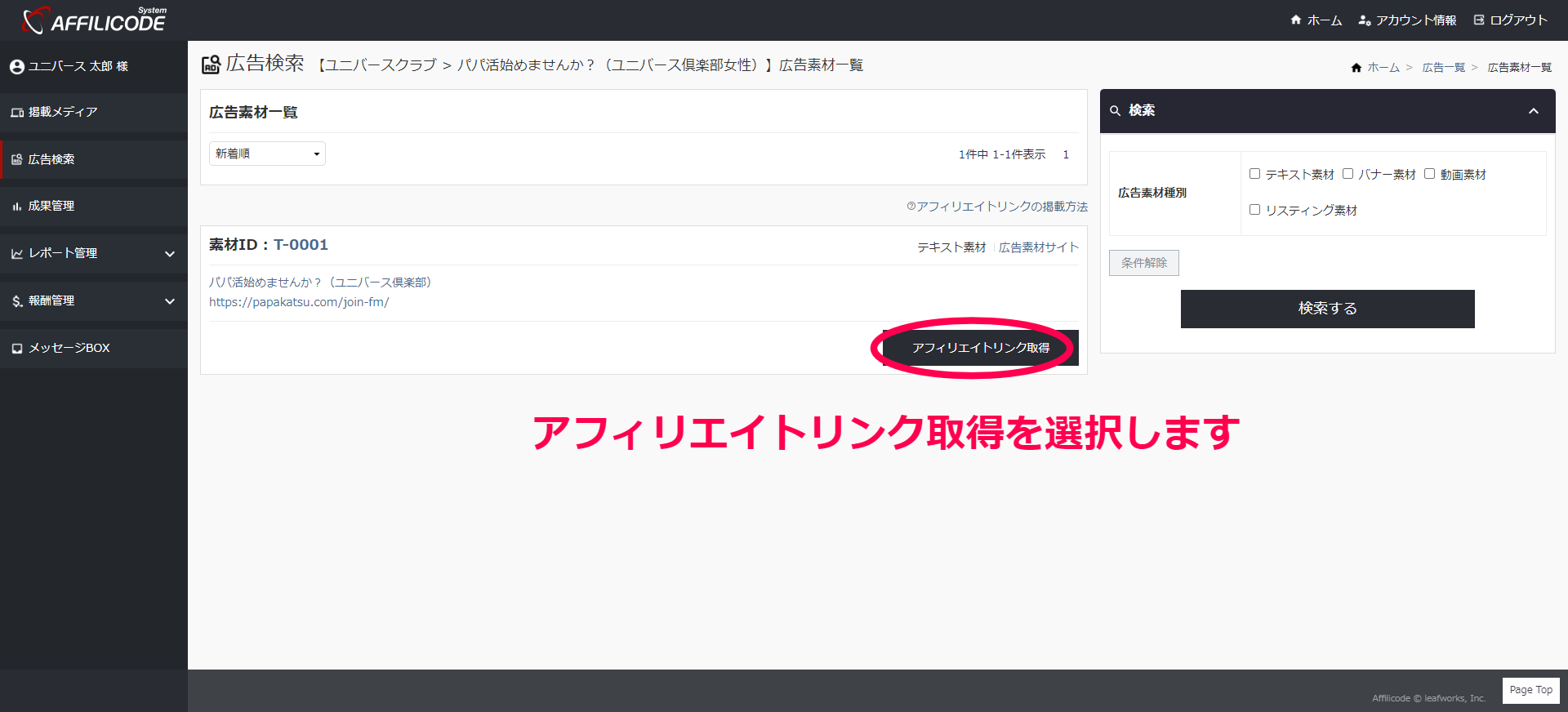Open アフィリエイトリンクの掲載方法 help link

tap(997, 207)
